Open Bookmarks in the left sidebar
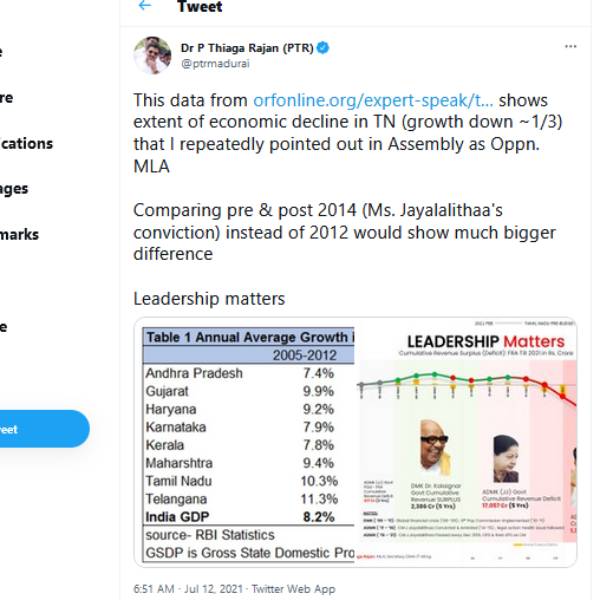 (x=20, y=234)
